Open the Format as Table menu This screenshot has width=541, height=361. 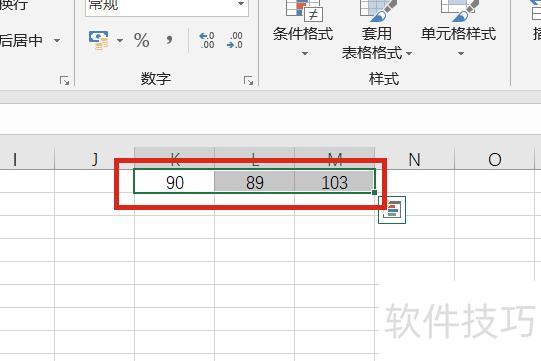[377, 30]
